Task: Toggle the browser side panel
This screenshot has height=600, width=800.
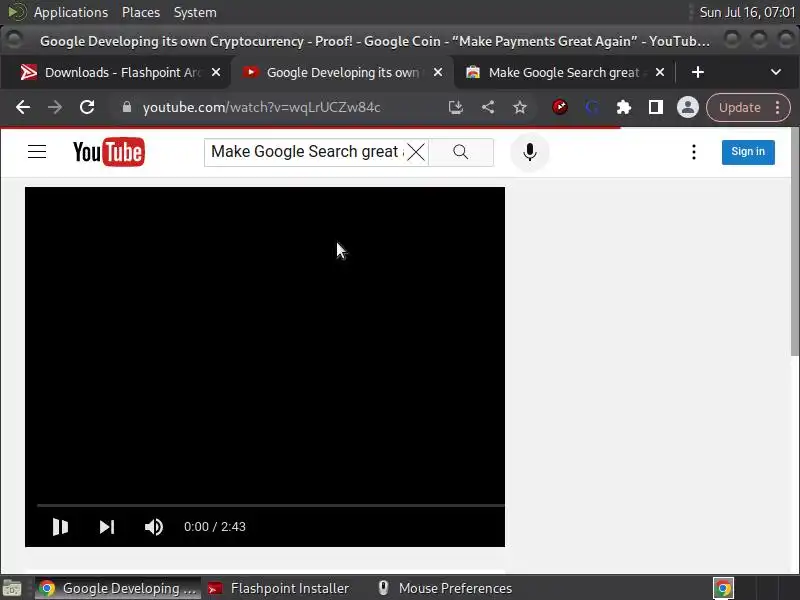Action: click(x=656, y=107)
